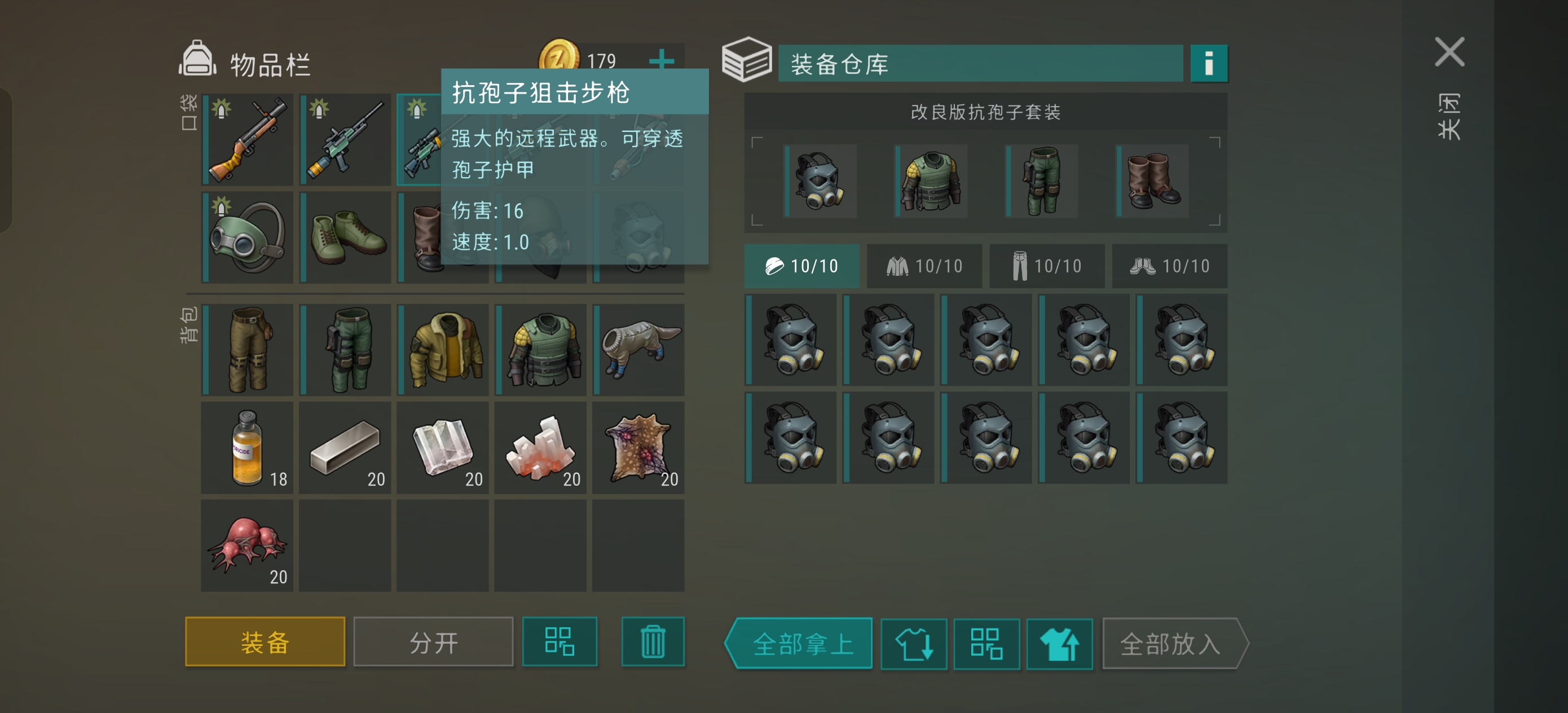
Task: Click the trash can delete icon
Action: click(x=653, y=642)
